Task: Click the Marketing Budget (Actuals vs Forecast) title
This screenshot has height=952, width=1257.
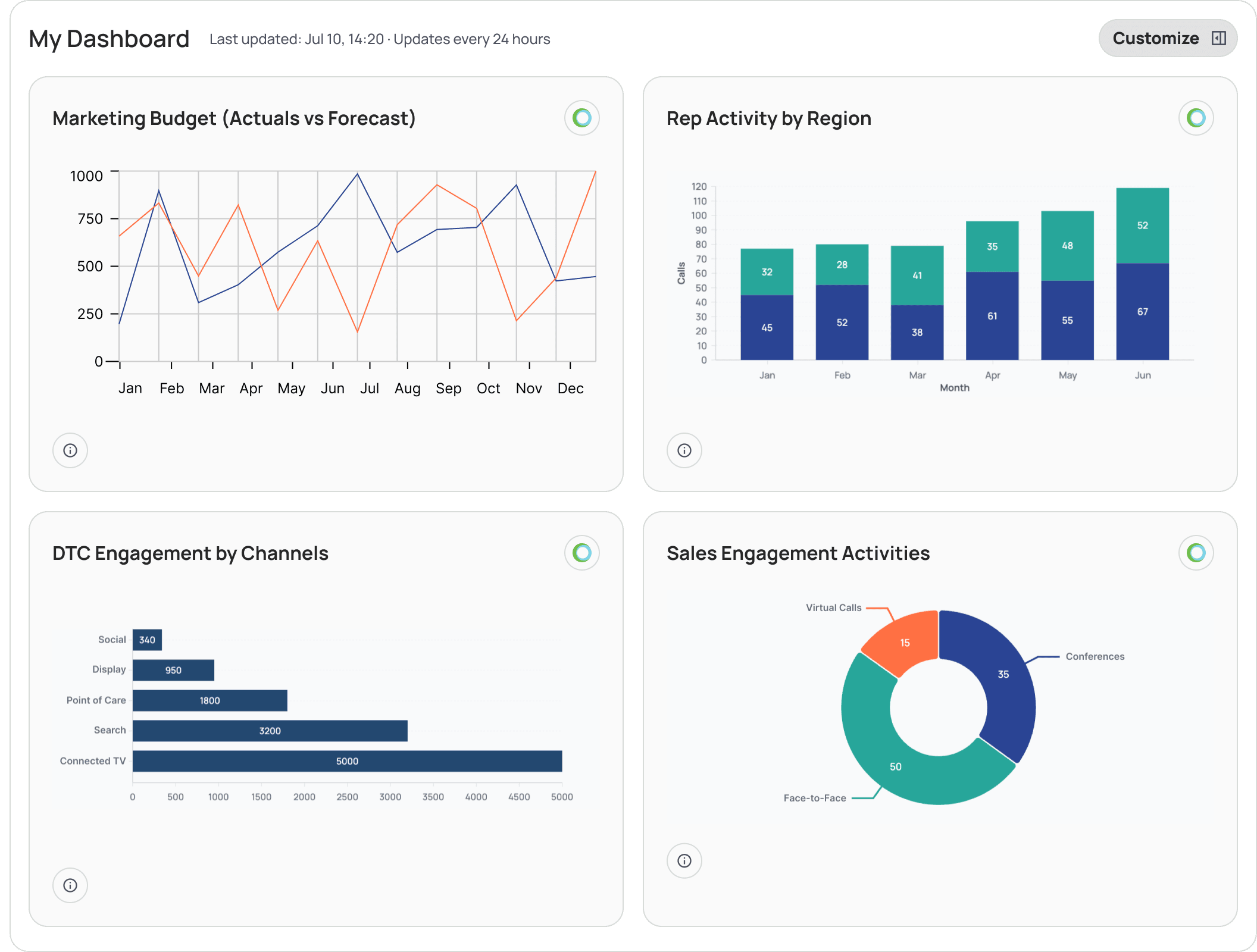Action: tap(234, 118)
